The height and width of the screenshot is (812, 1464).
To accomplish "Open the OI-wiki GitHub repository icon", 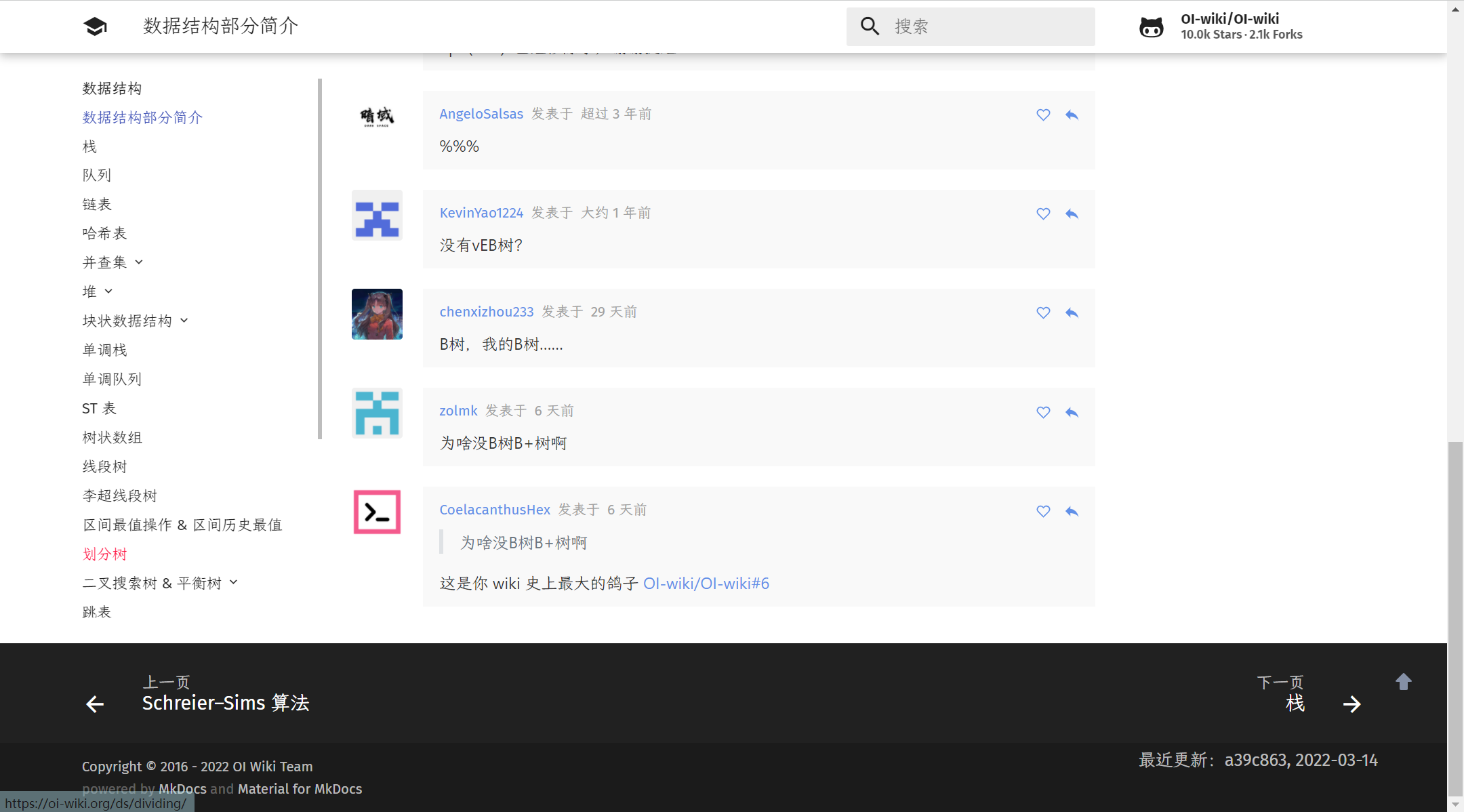I will pyautogui.click(x=1151, y=26).
